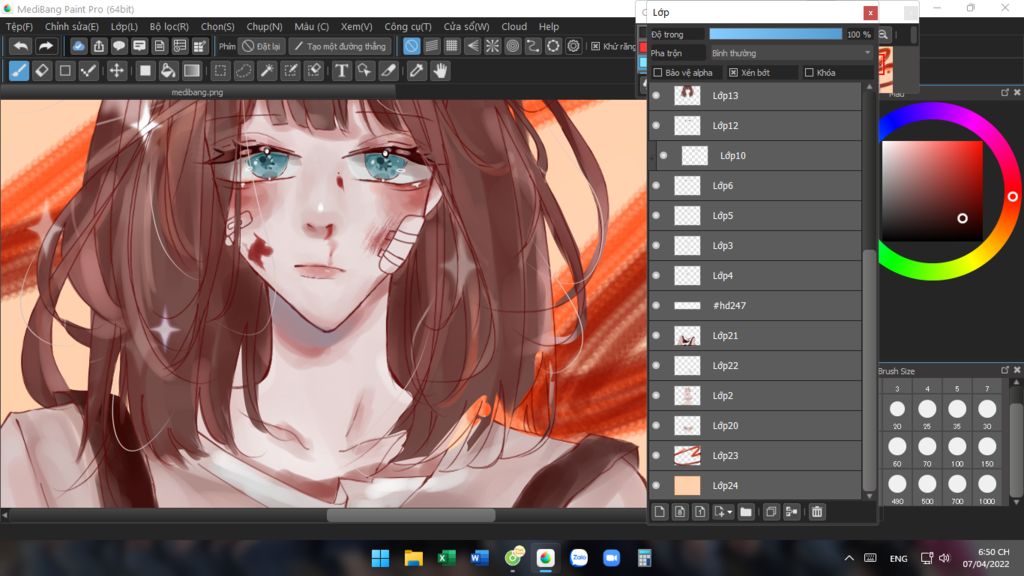Select the Eraser tool
This screenshot has height=576, width=1024.
42,71
